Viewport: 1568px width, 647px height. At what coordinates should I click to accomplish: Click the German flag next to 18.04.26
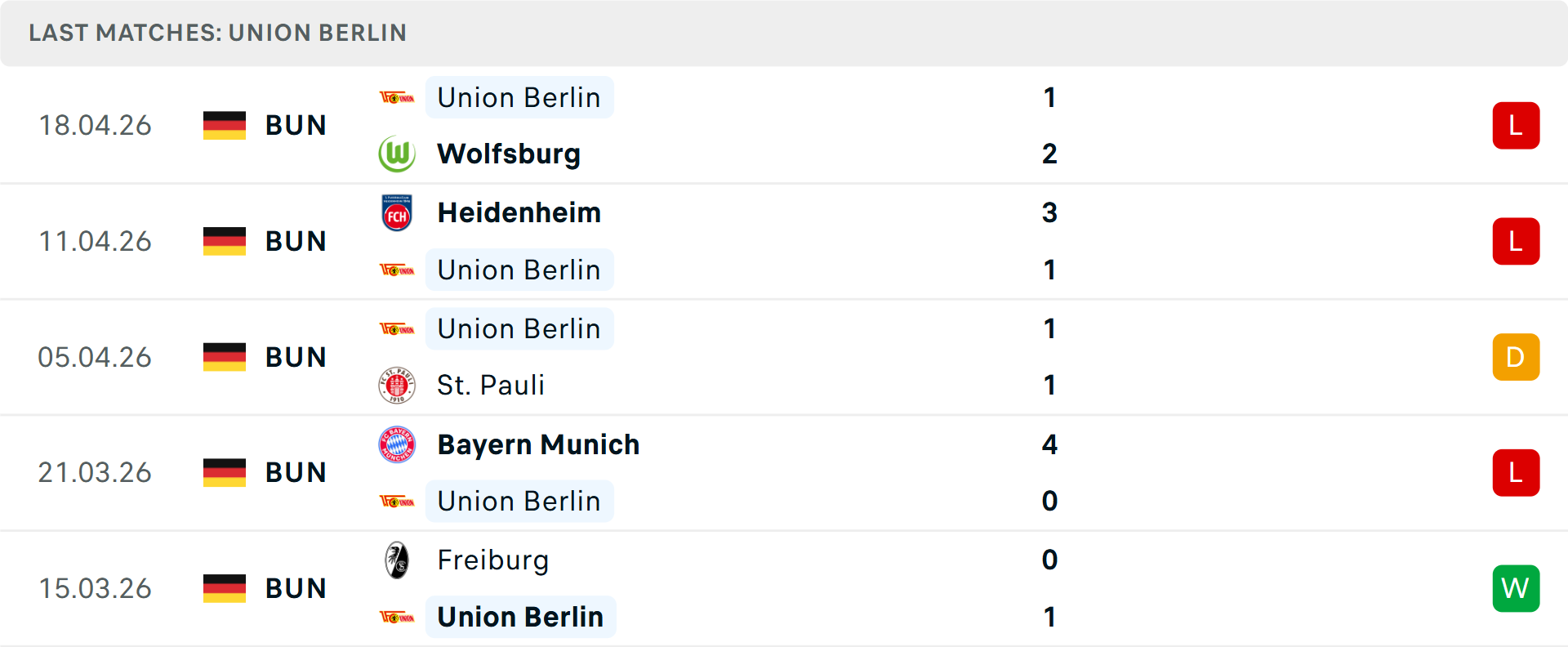(x=225, y=126)
